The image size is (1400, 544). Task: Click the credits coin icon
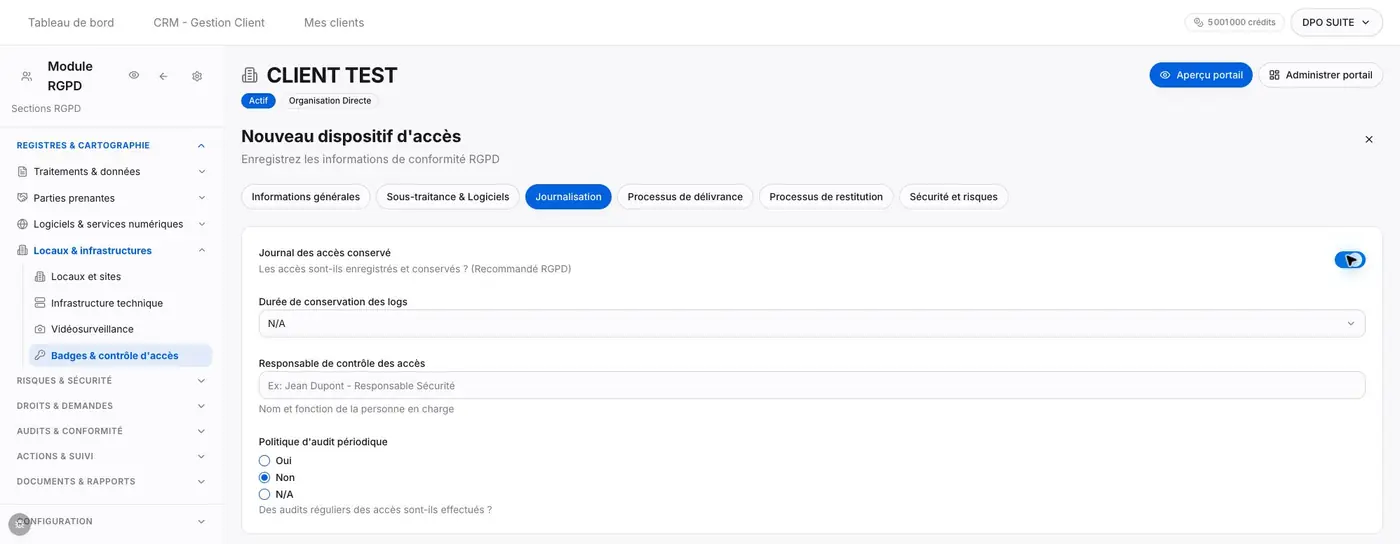pyautogui.click(x=1199, y=22)
